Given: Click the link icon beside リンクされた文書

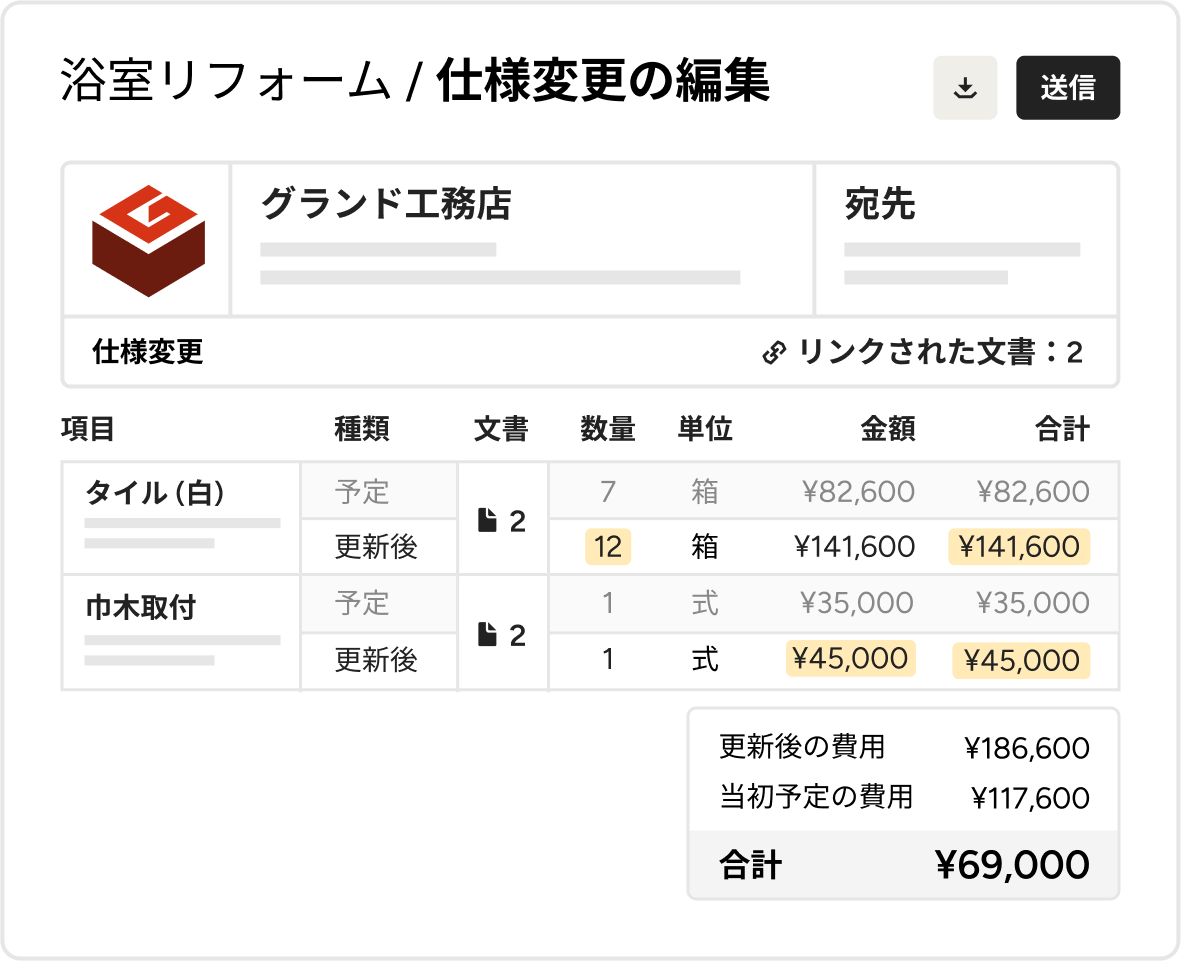Looking at the screenshot, I should [773, 352].
